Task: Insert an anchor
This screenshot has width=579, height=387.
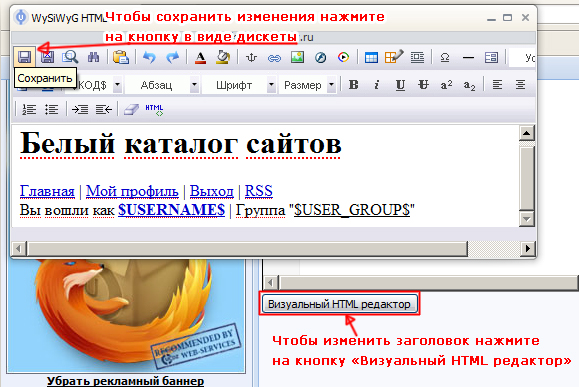Action: tap(251, 57)
